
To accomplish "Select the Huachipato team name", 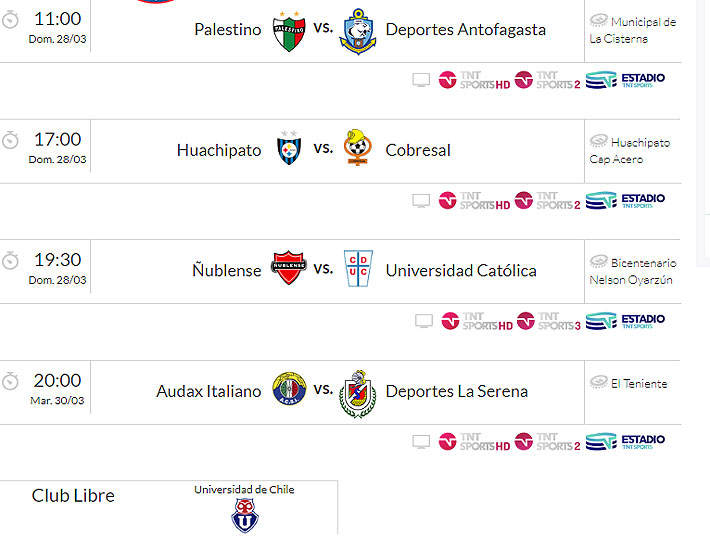I will 219,150.
